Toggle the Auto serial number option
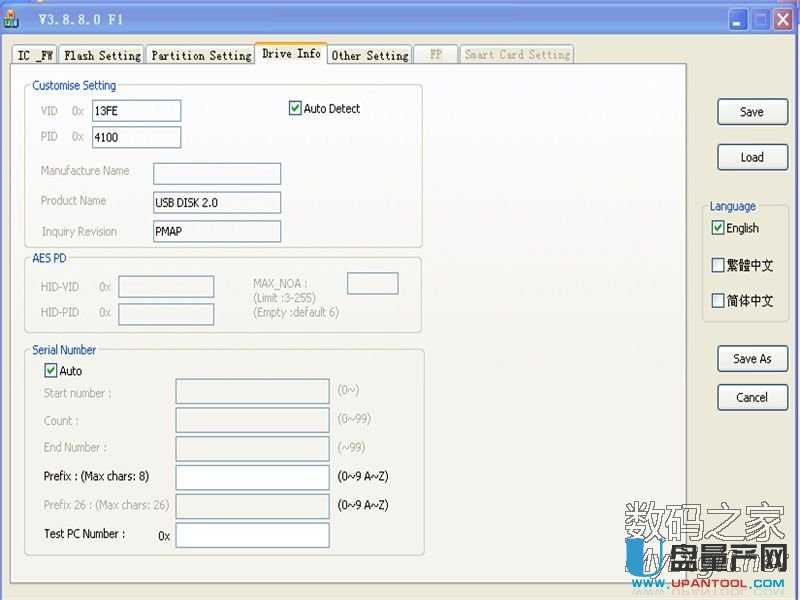 pyautogui.click(x=51, y=370)
